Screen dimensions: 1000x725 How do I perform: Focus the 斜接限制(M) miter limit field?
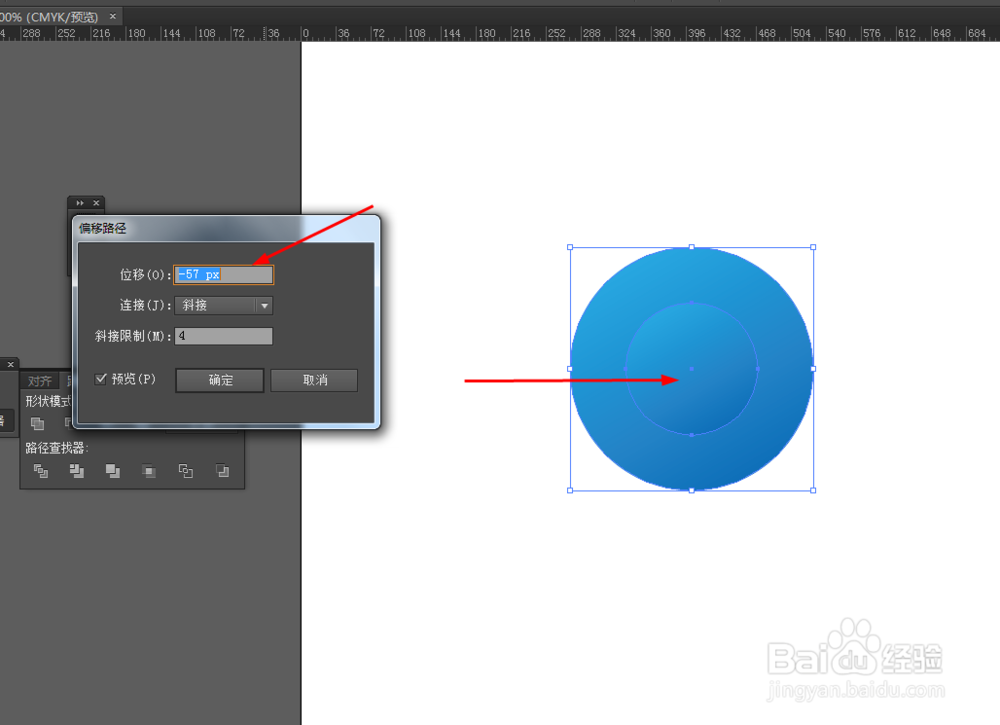pyautogui.click(x=224, y=336)
